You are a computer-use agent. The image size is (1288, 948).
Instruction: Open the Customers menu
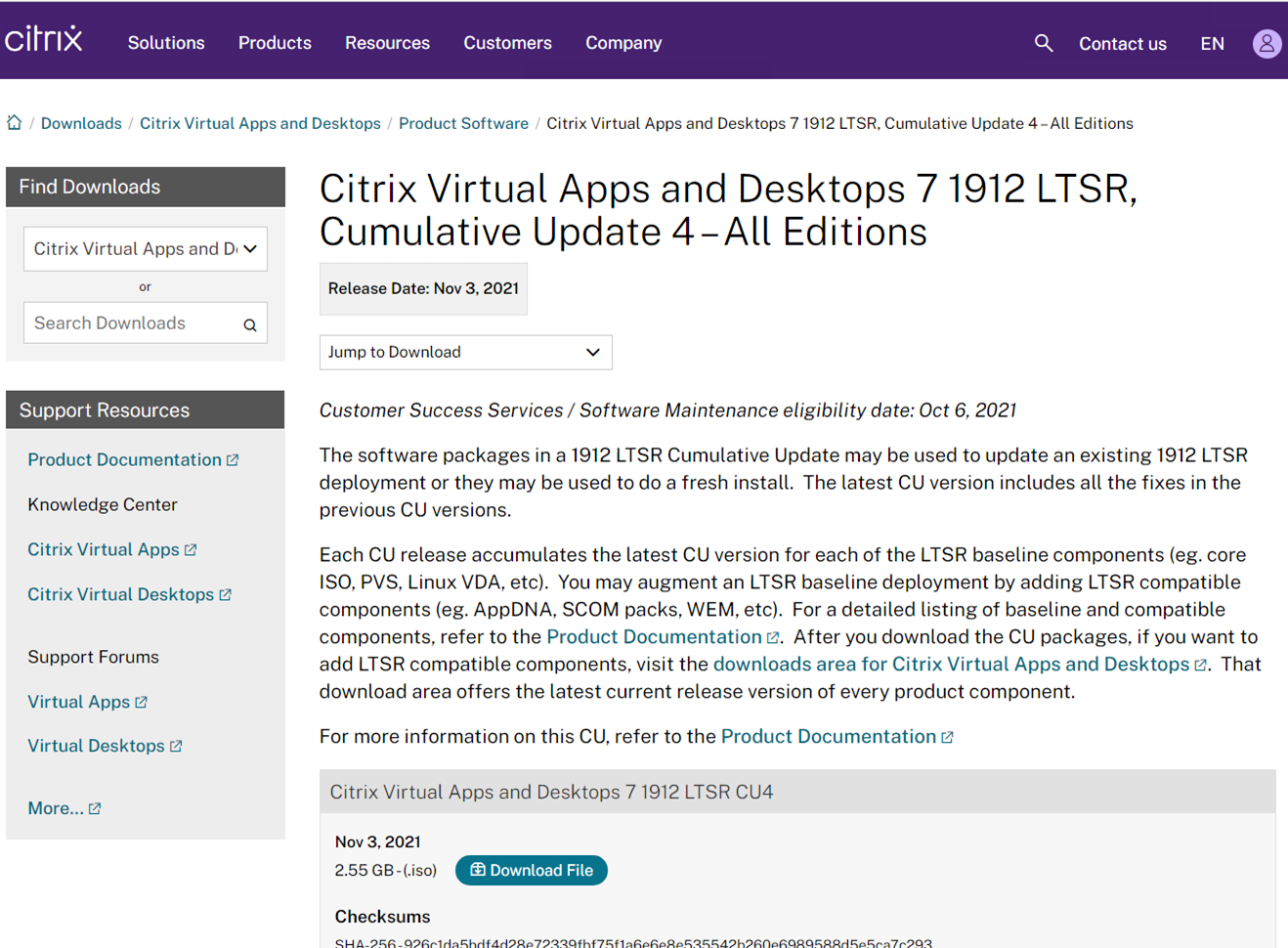pos(507,43)
